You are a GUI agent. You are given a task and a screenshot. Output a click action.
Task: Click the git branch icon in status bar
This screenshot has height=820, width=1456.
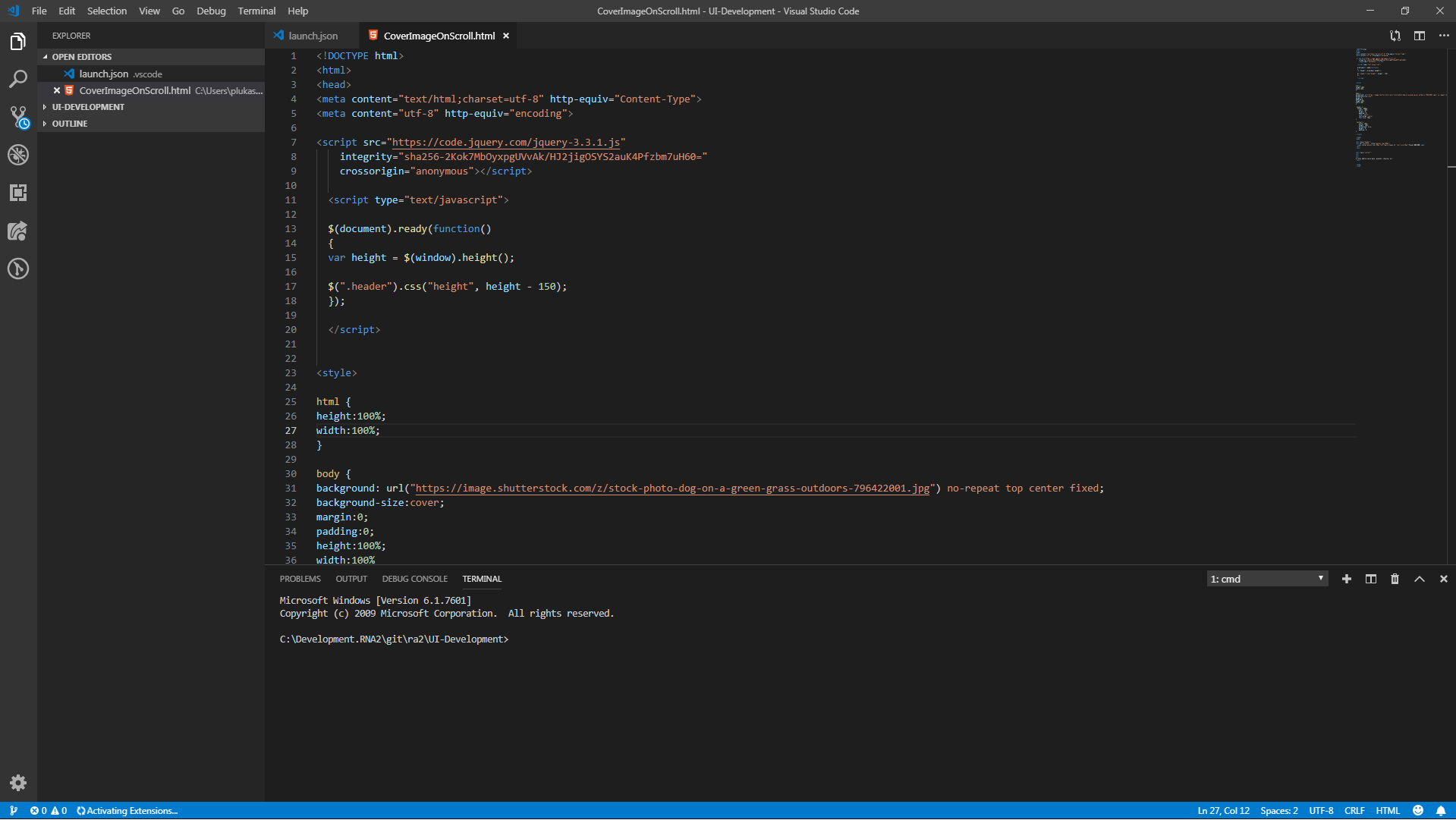coord(14,811)
